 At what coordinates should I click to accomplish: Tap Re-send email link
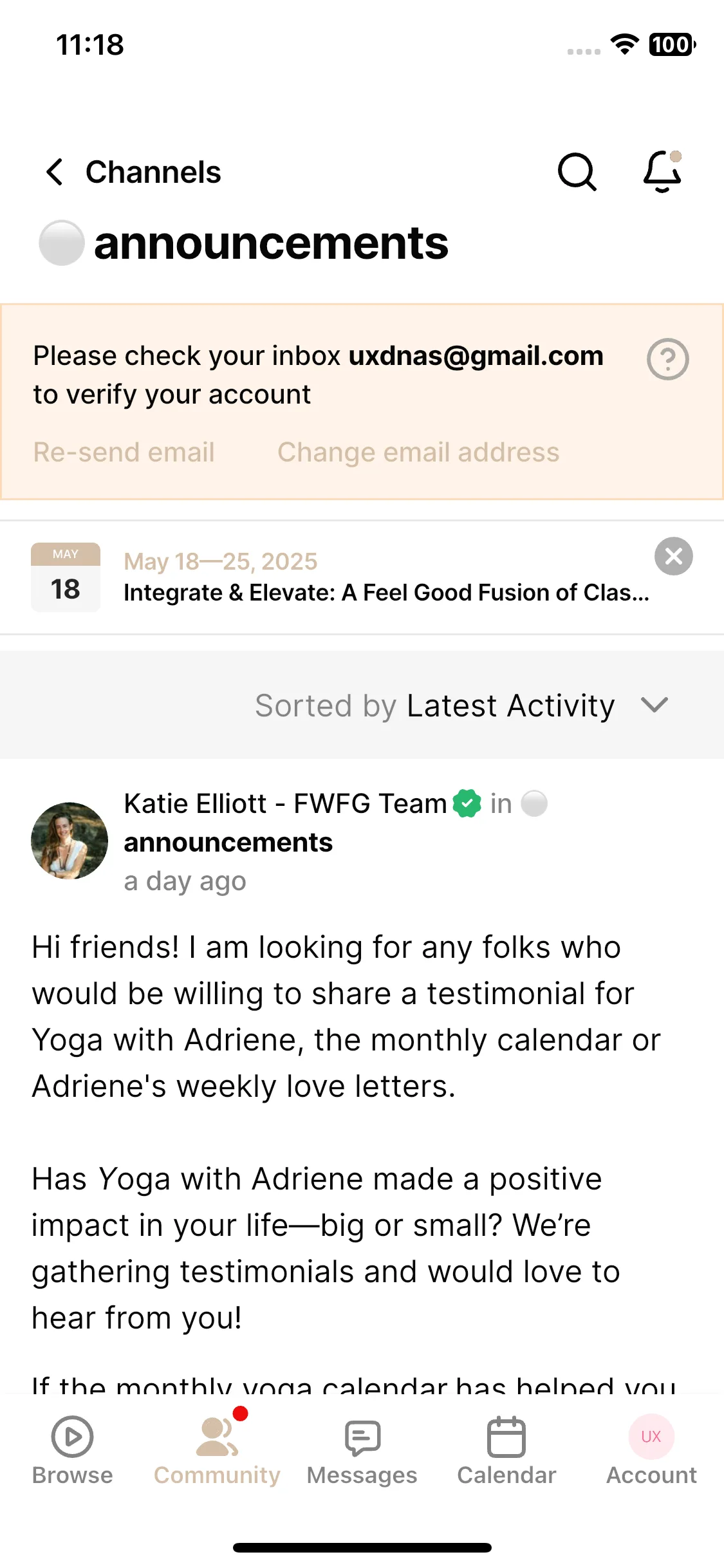click(x=124, y=453)
